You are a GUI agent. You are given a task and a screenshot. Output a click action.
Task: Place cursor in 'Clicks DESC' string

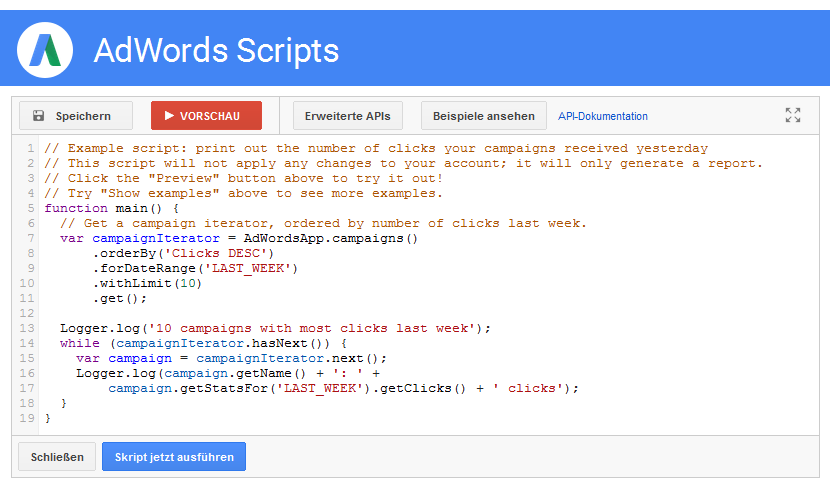230,253
